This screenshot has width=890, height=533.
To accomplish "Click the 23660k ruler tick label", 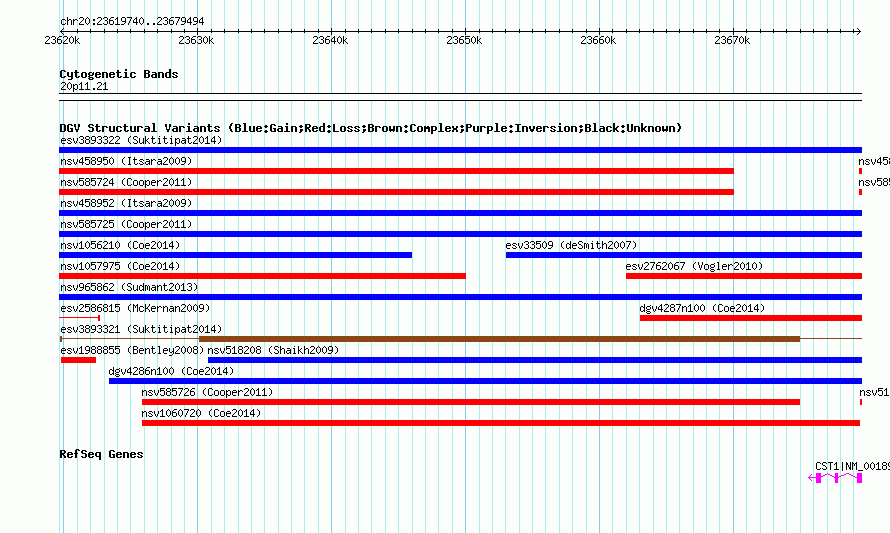I will tap(598, 40).
